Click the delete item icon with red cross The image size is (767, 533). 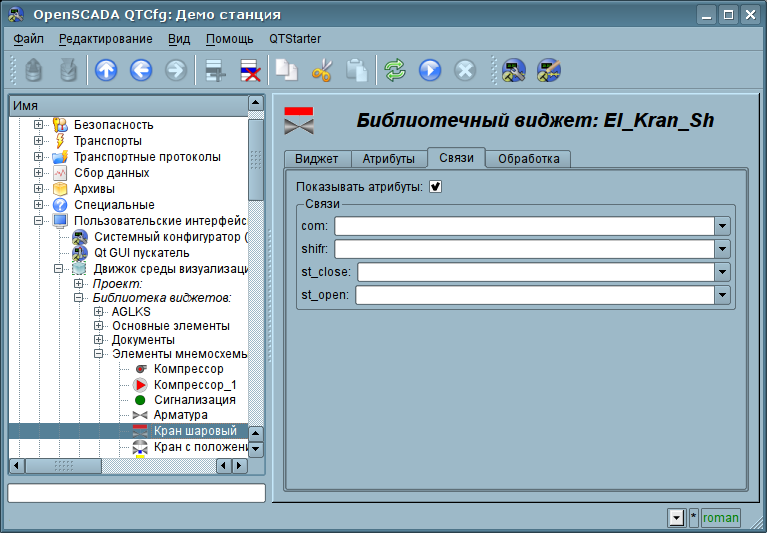249,70
